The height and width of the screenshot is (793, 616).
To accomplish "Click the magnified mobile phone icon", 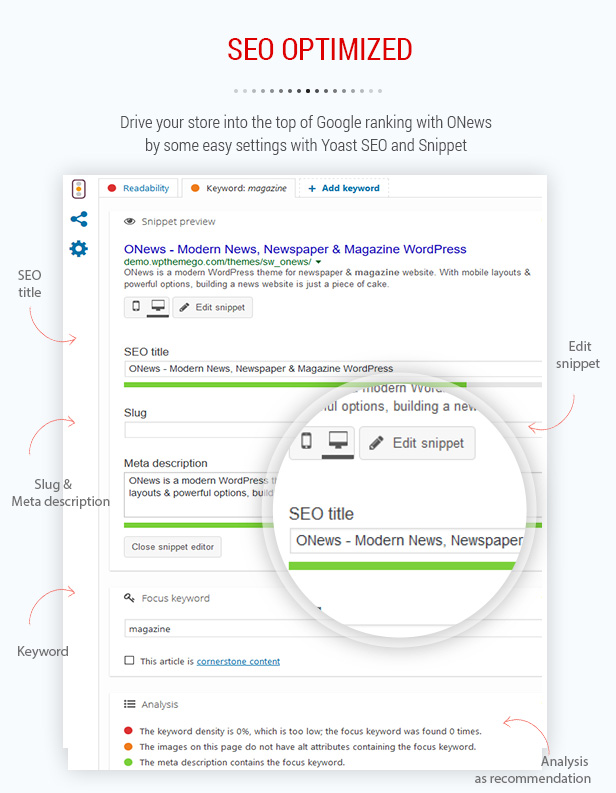I will (306, 441).
